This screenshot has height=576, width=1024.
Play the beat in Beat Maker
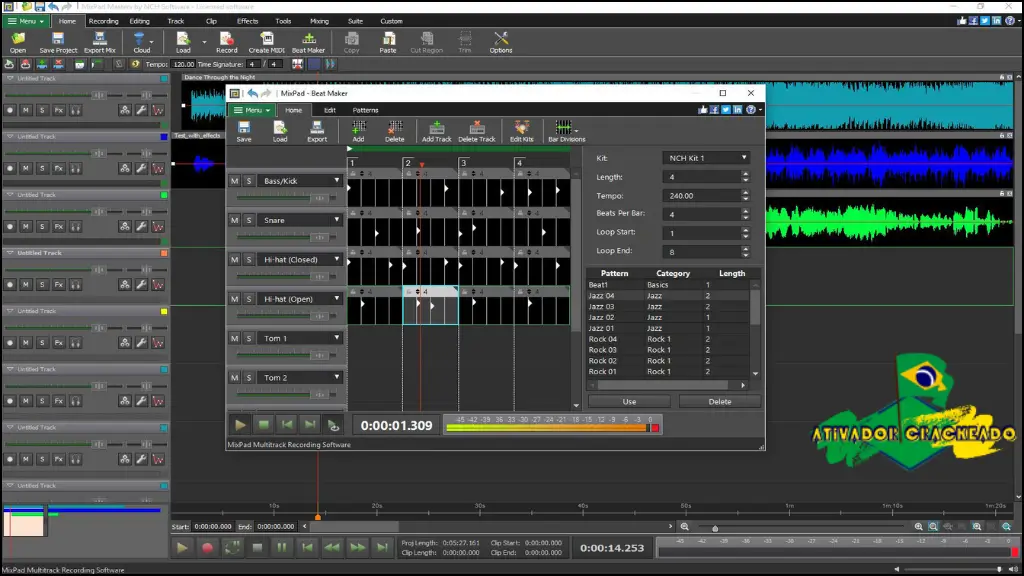(240, 425)
